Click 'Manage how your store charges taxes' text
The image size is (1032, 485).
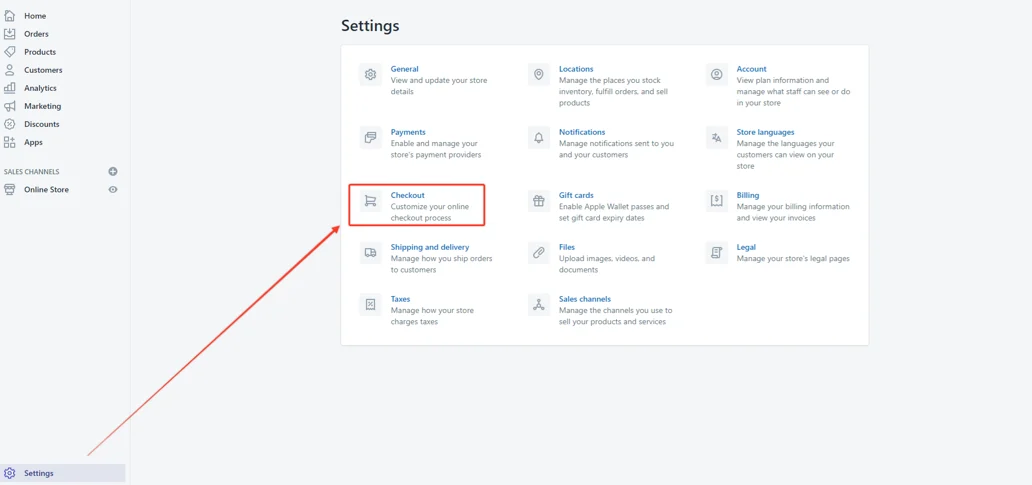tap(432, 316)
